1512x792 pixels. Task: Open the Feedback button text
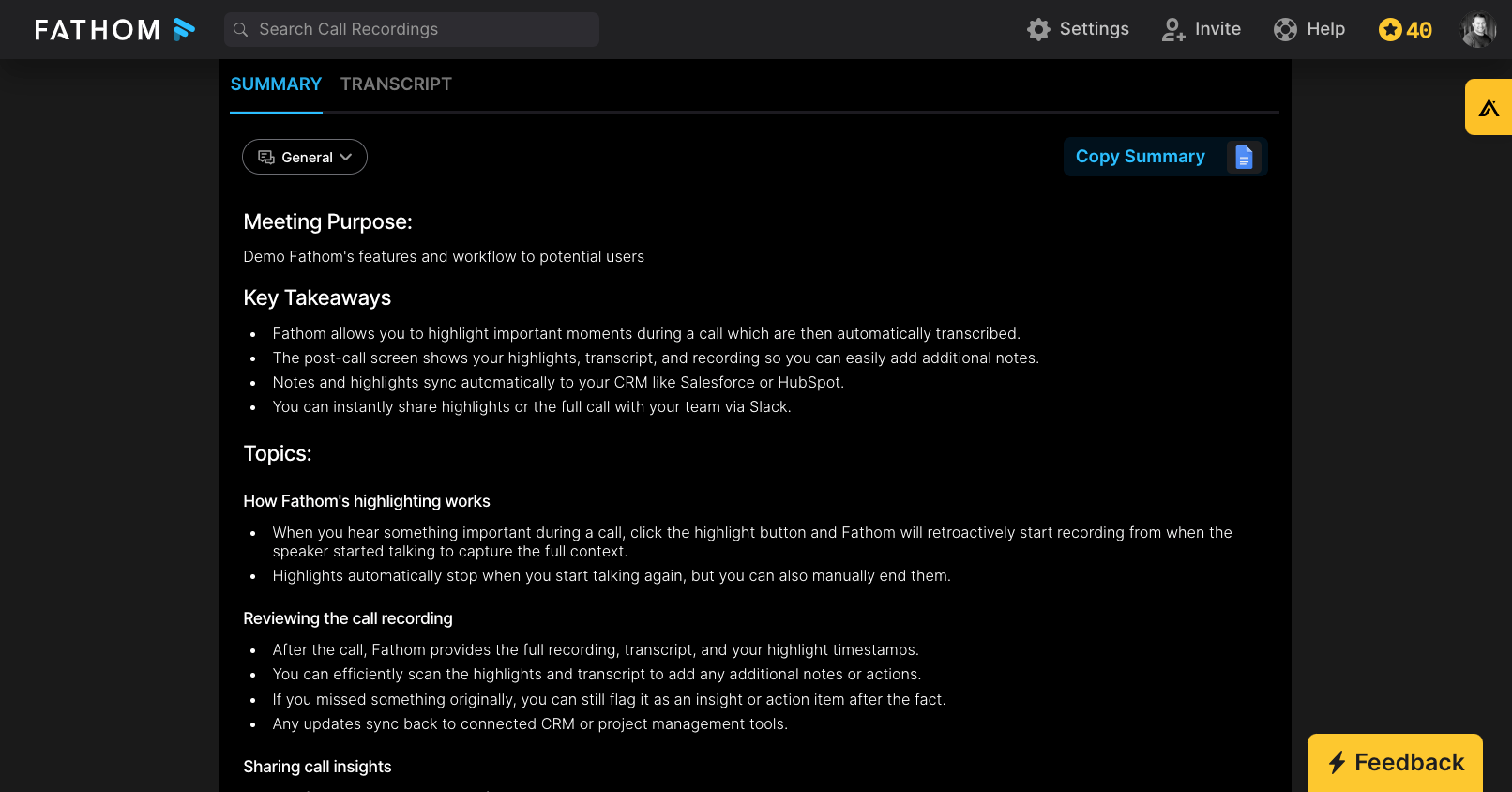click(1409, 763)
